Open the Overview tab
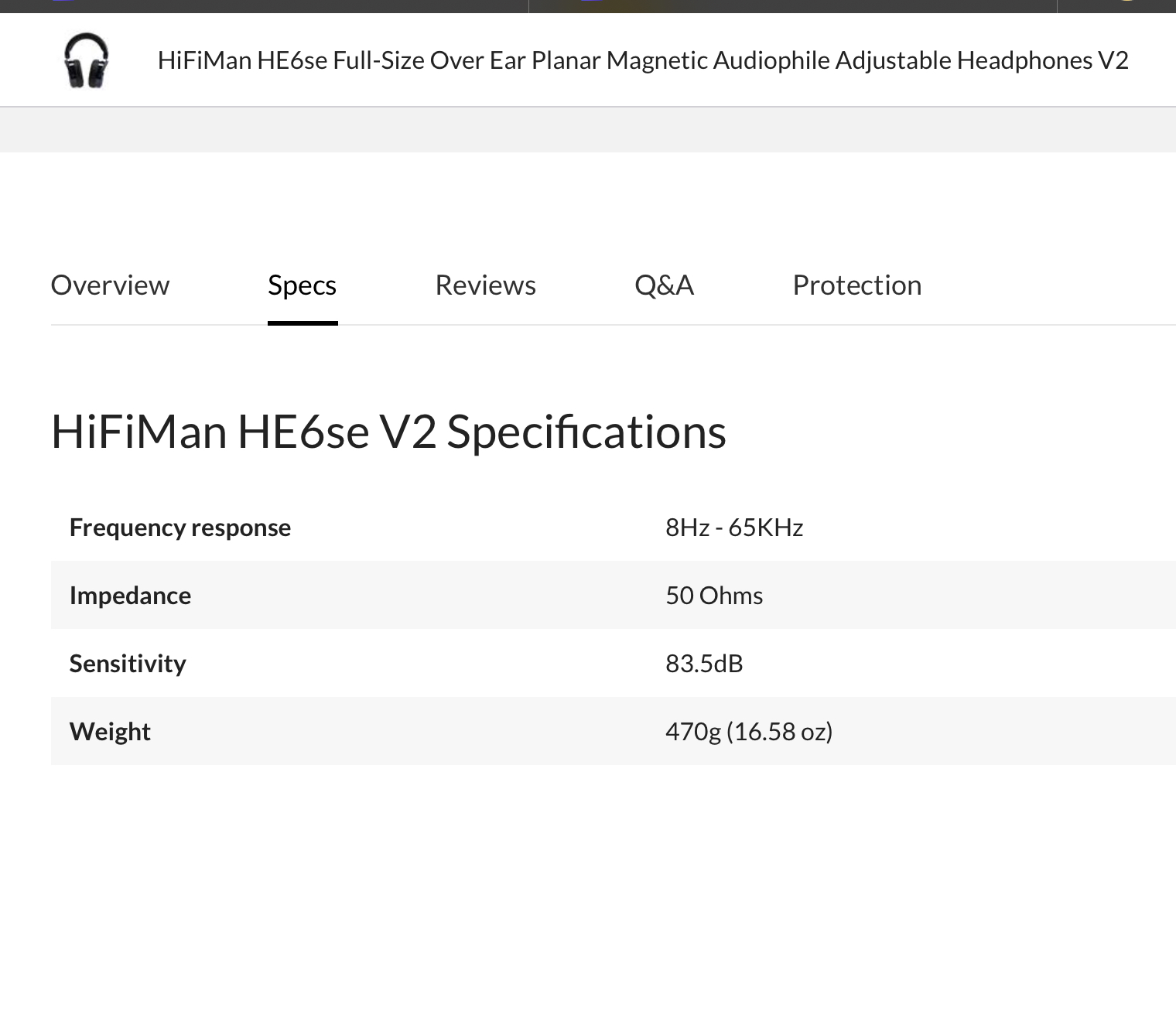1176x1011 pixels. coord(110,285)
